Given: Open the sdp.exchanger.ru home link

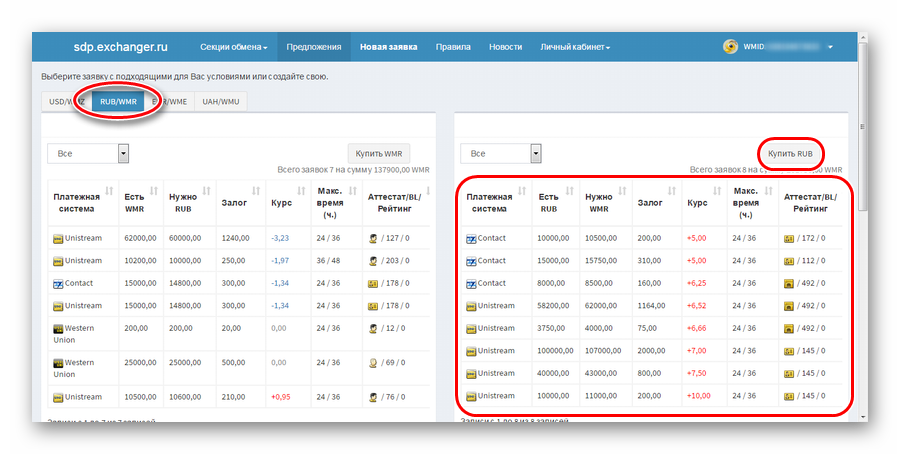Looking at the screenshot, I should pyautogui.click(x=121, y=47).
